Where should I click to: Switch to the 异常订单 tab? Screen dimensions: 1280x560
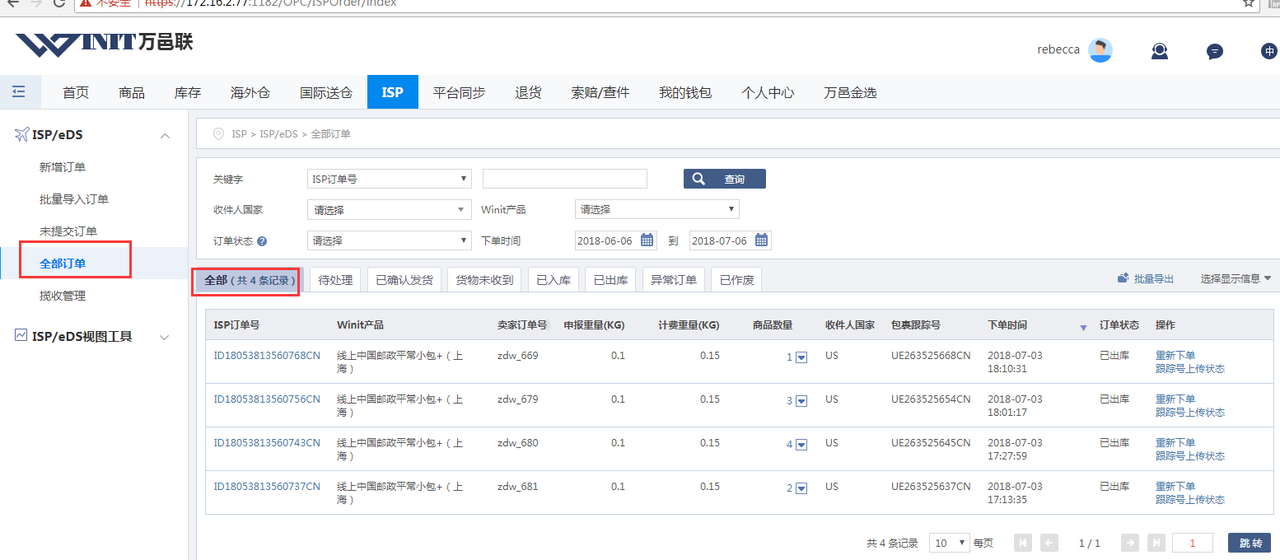pos(673,280)
